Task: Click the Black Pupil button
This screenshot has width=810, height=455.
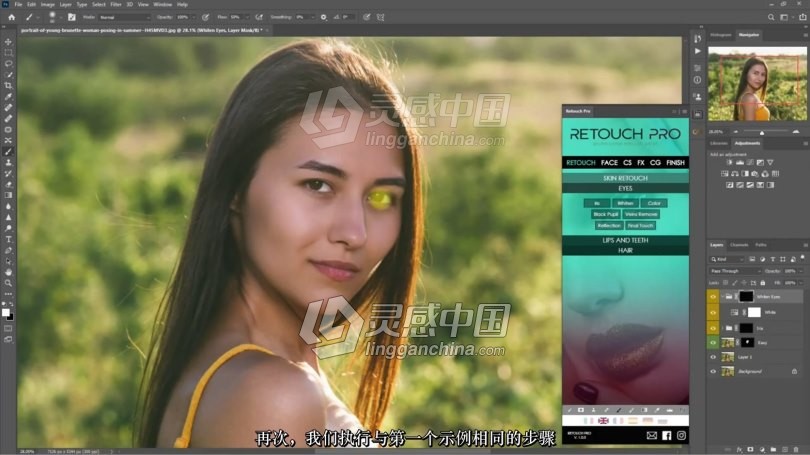Action: pos(605,214)
